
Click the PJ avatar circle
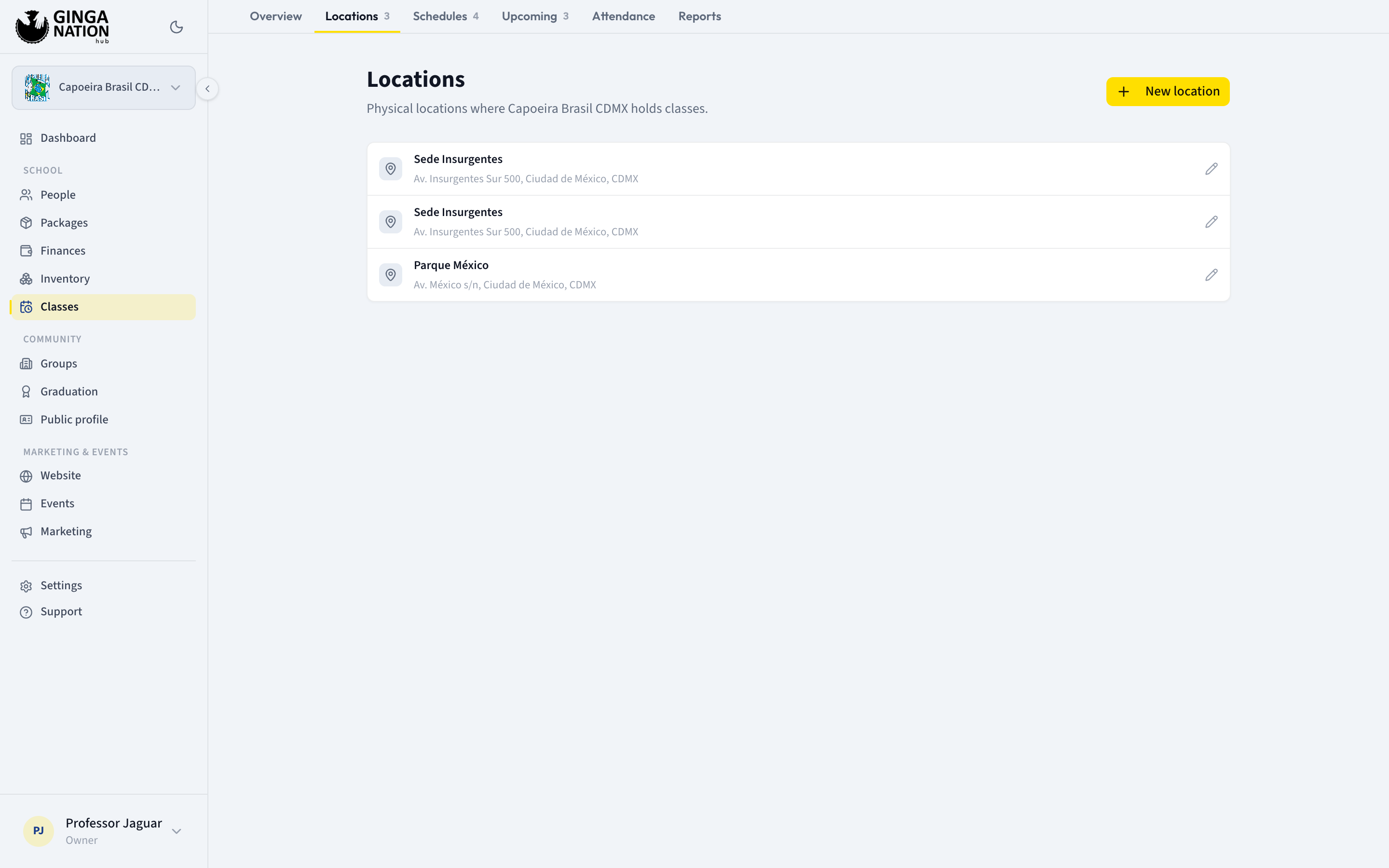point(39,831)
